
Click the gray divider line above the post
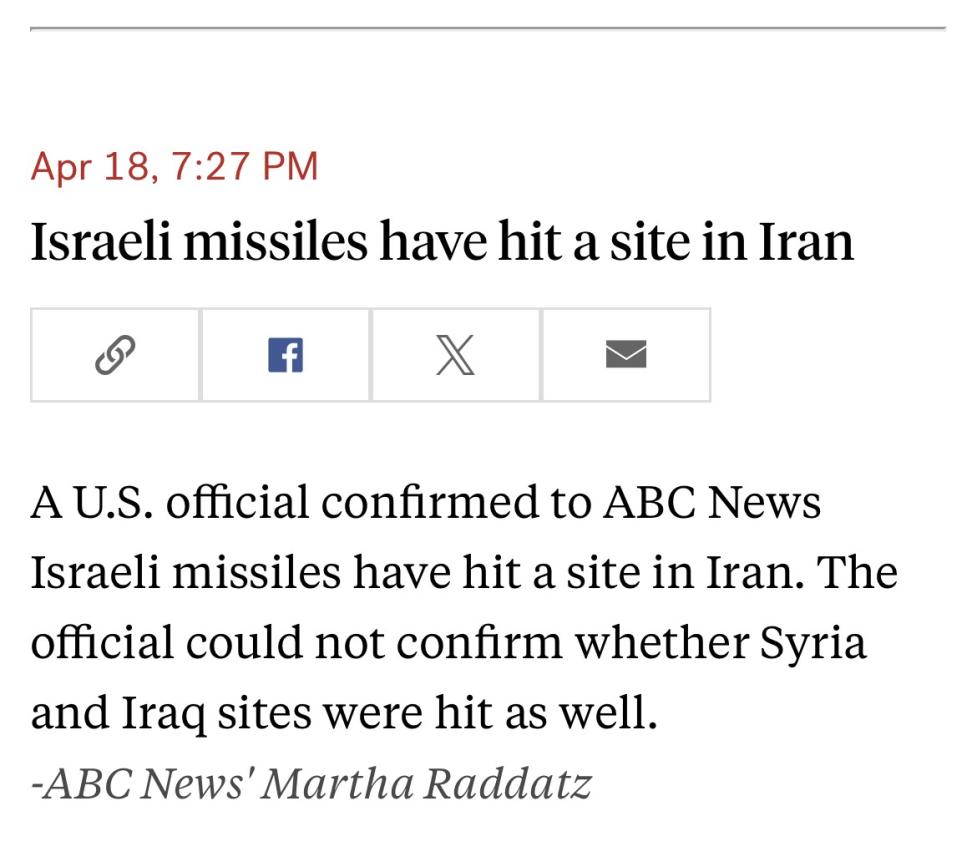(488, 28)
